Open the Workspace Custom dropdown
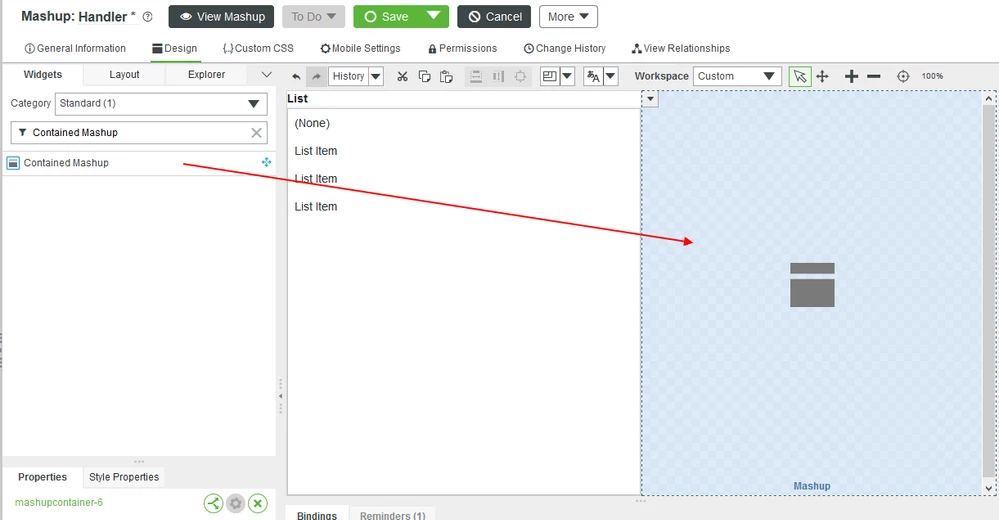This screenshot has height=520, width=999. pyautogui.click(x=737, y=76)
